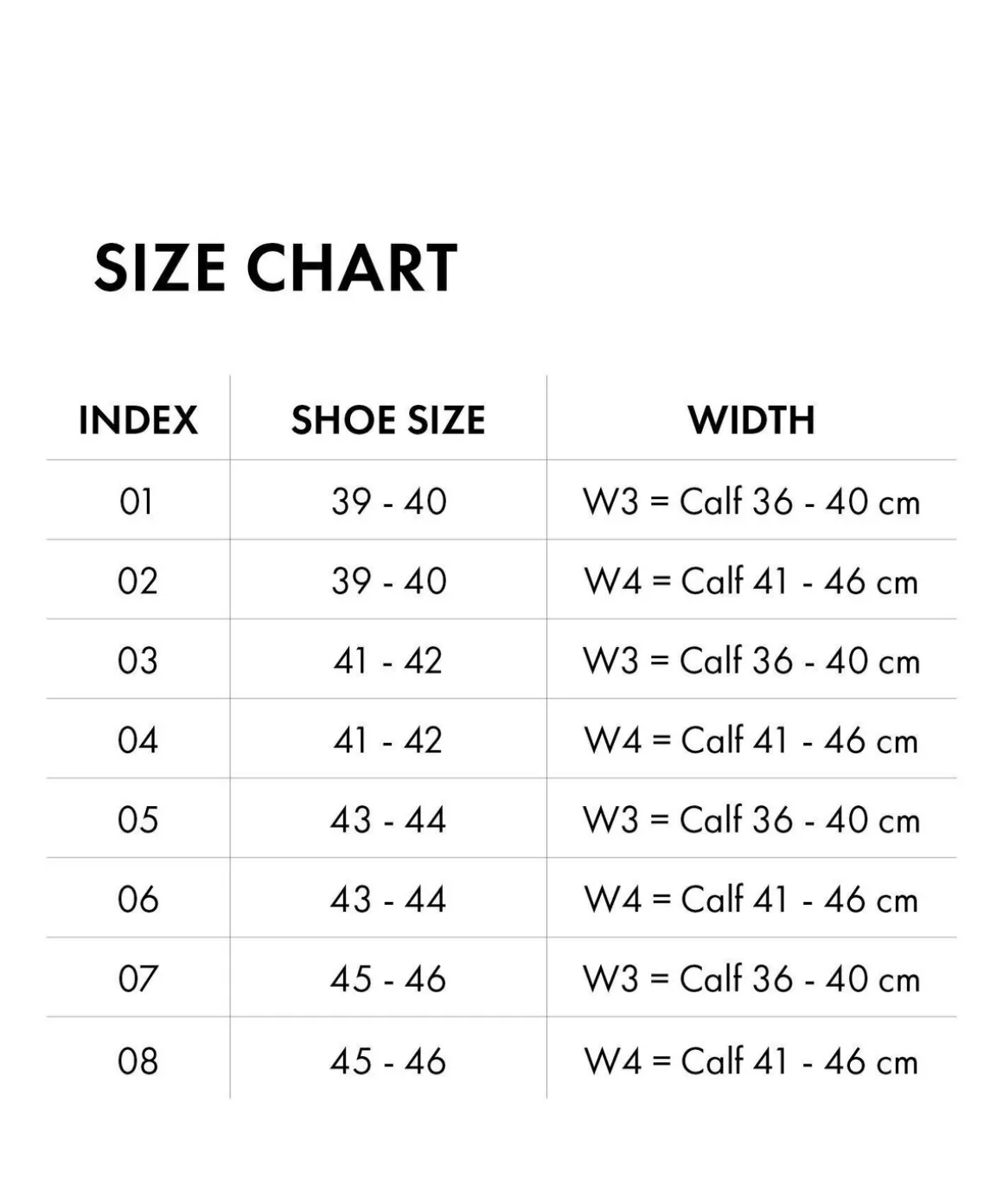Viewport: 1003px width, 1204px height.
Task: Click the SIZE CHART heading
Action: tap(275, 267)
